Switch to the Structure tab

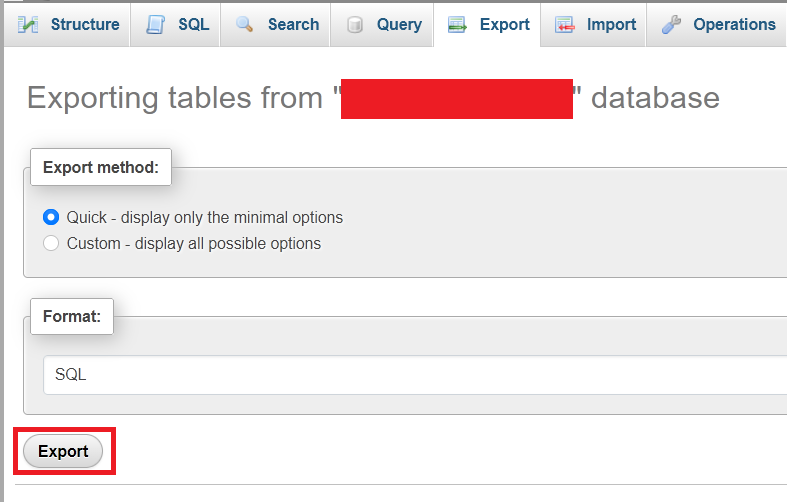click(x=84, y=24)
